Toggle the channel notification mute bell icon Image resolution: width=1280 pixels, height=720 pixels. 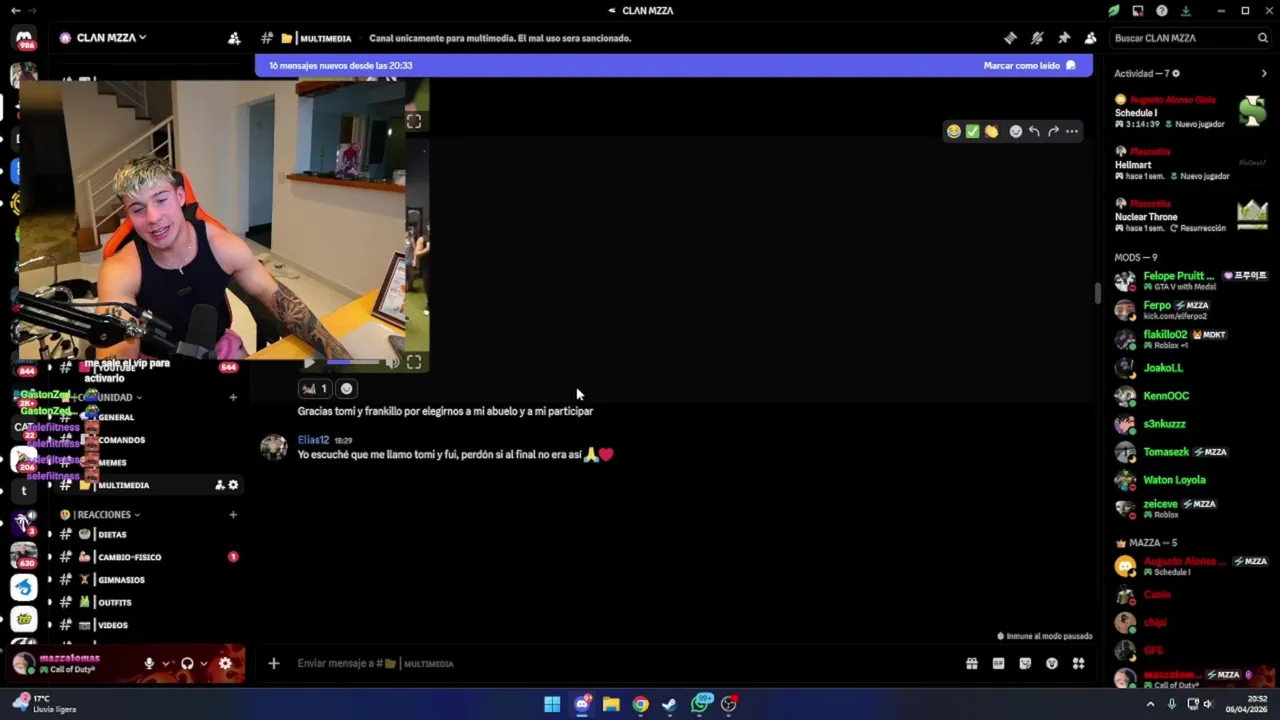1037,38
